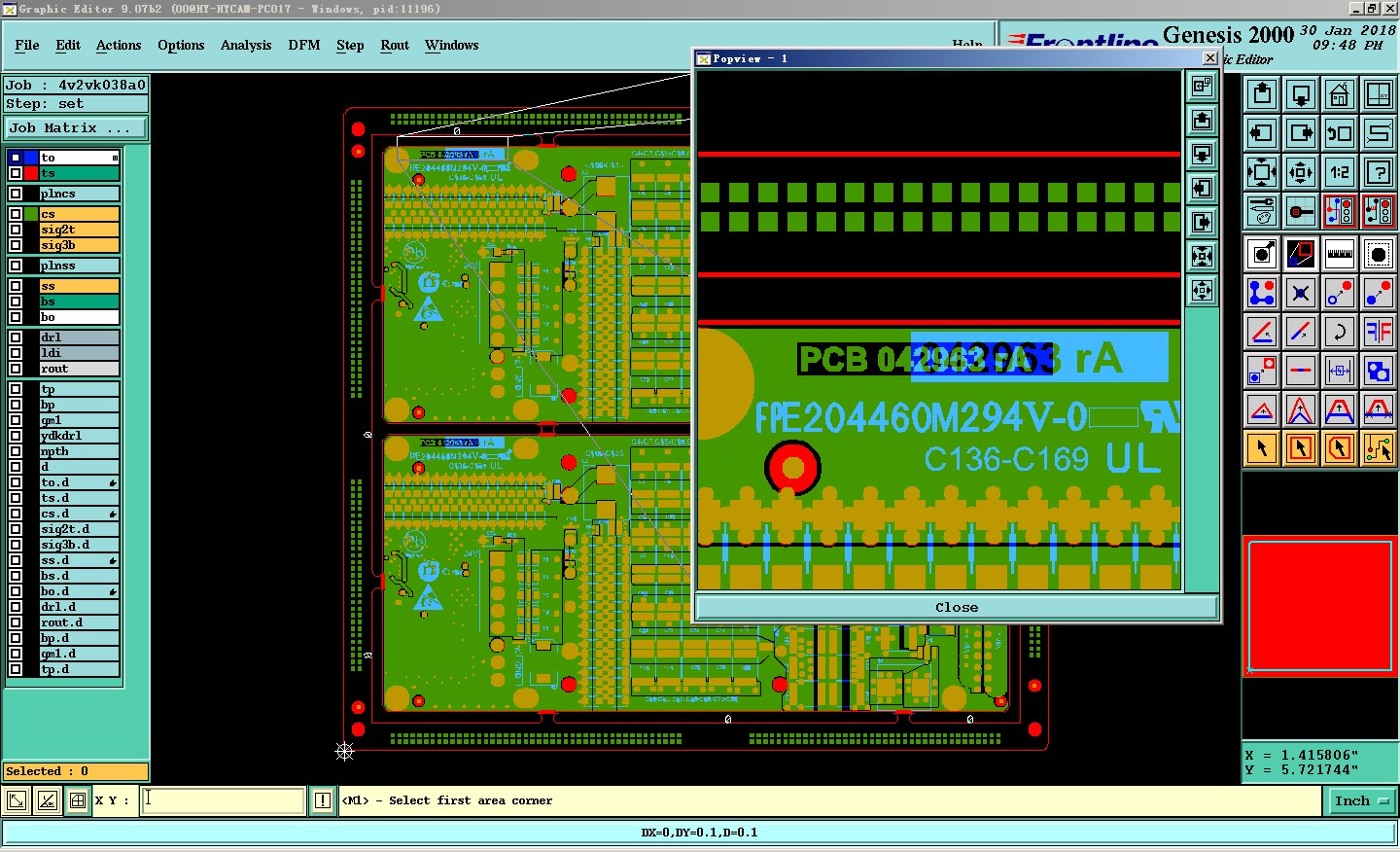Select the rout.d layer row
1400x852 pixels.
pos(79,622)
